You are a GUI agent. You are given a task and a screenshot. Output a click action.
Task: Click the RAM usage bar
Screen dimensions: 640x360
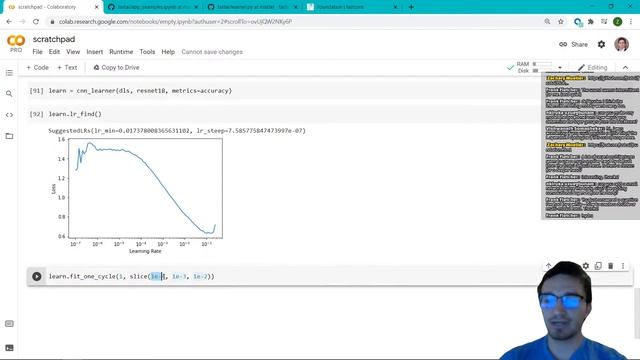[x=542, y=64]
